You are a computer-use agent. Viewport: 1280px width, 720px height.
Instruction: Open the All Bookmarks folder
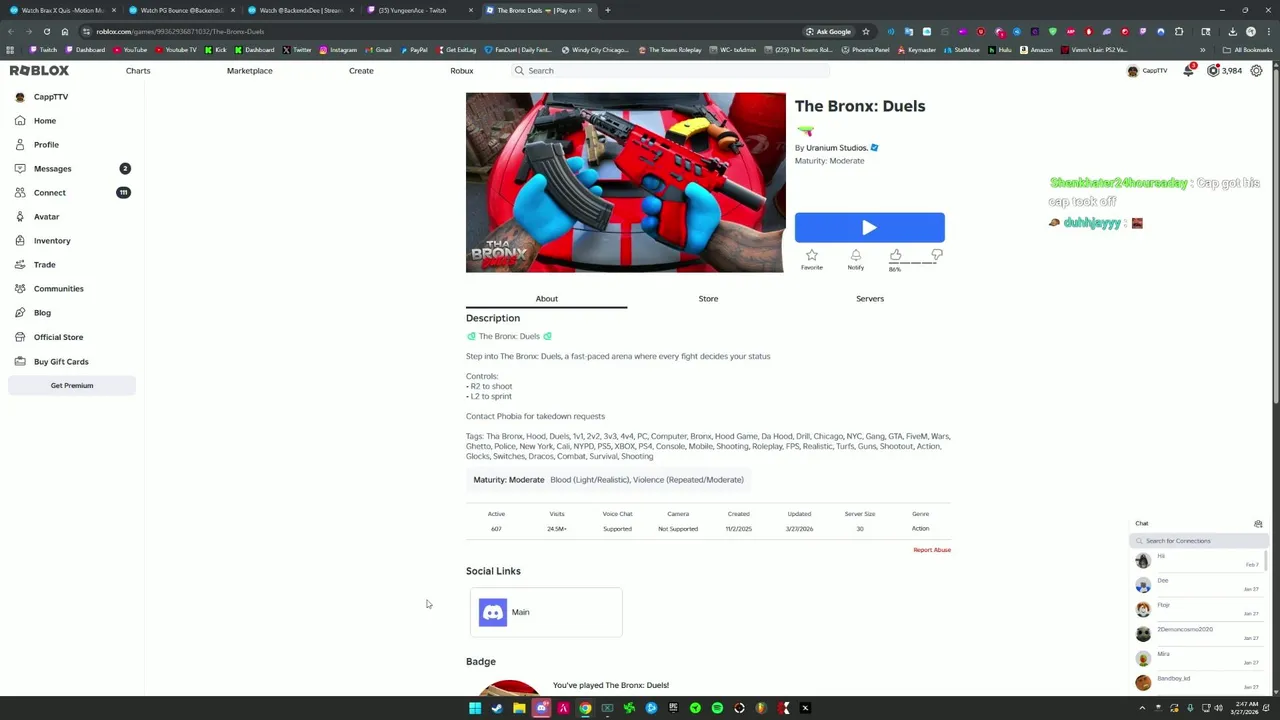pos(1248,50)
